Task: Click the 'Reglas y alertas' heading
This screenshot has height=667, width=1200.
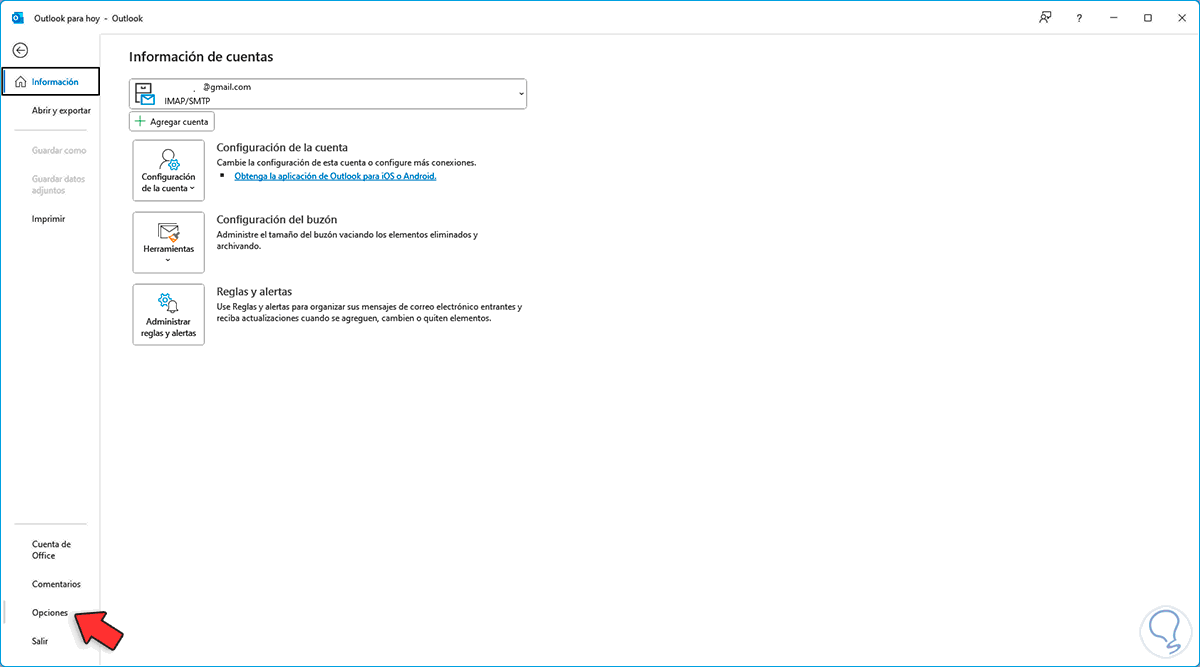Action: coord(254,291)
